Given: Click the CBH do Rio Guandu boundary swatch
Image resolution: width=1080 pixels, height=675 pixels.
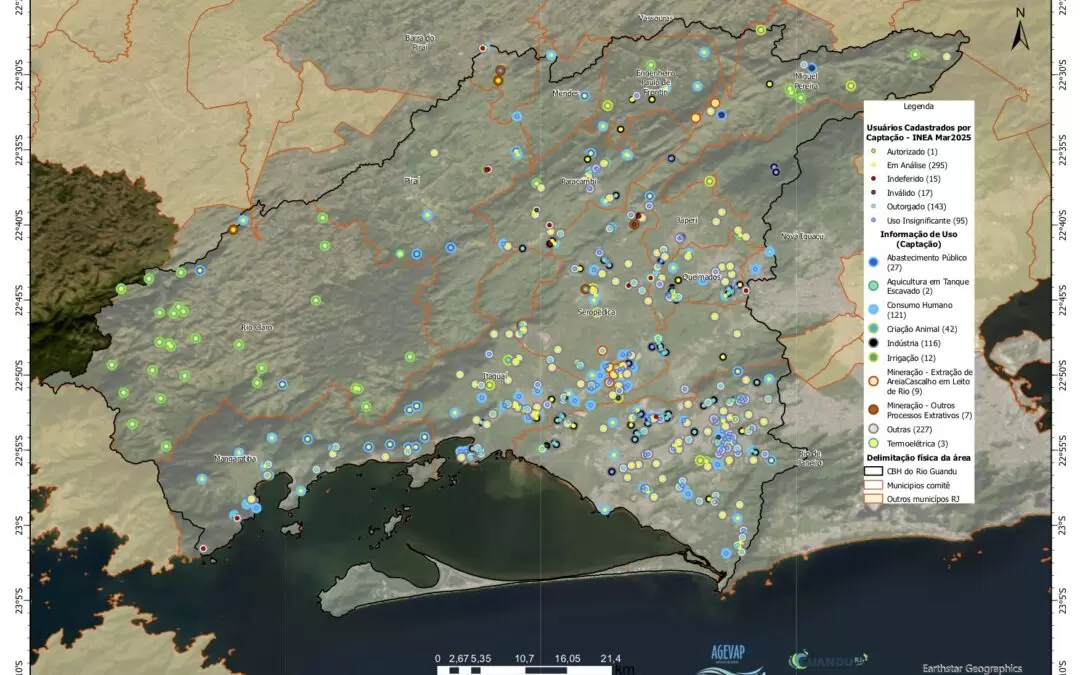Looking at the screenshot, I should pos(873,471).
